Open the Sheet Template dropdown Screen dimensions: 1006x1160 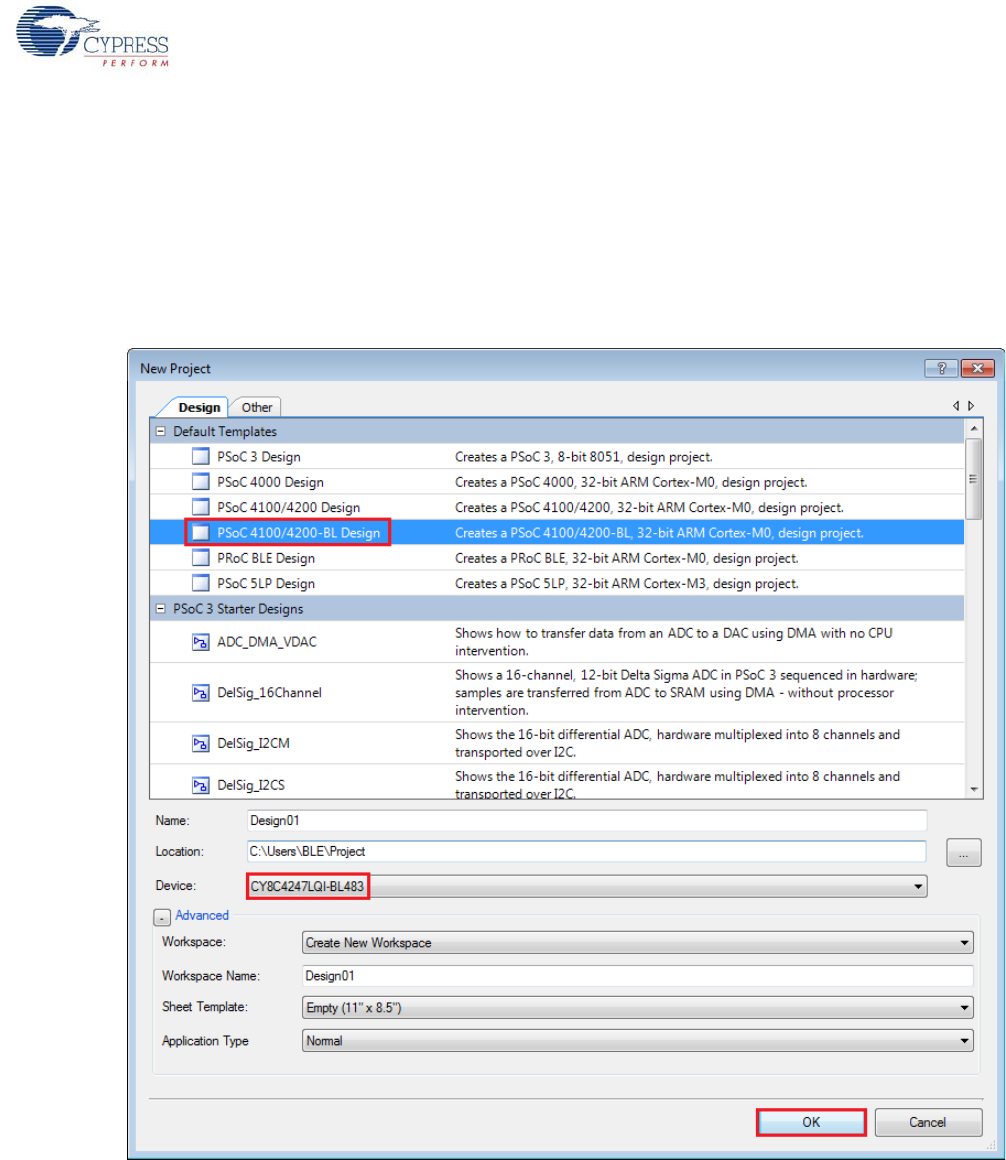coord(965,1008)
